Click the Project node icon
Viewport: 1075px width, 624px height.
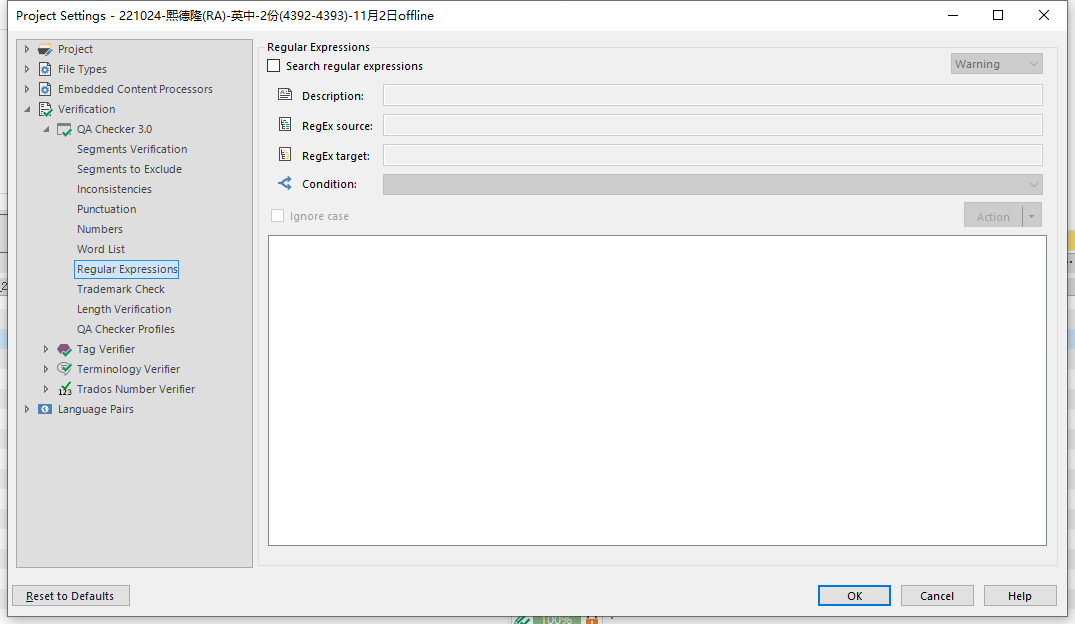point(45,49)
